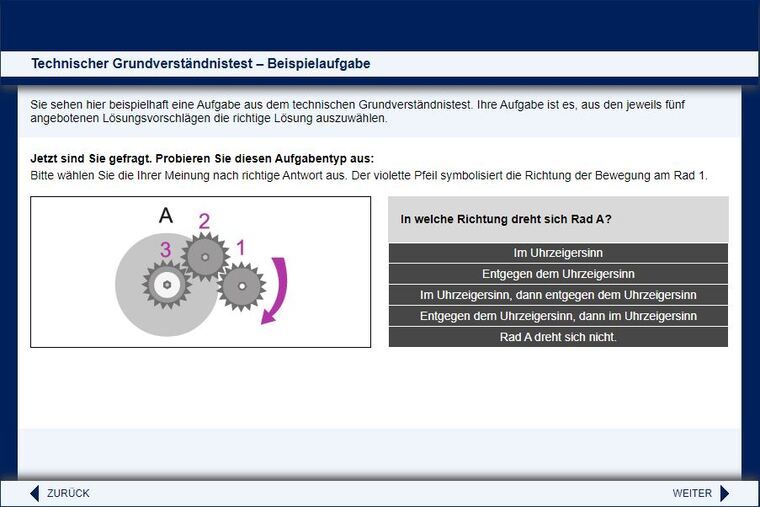Click the violet number '3' label
Screen dimensions: 760x507
(166, 250)
